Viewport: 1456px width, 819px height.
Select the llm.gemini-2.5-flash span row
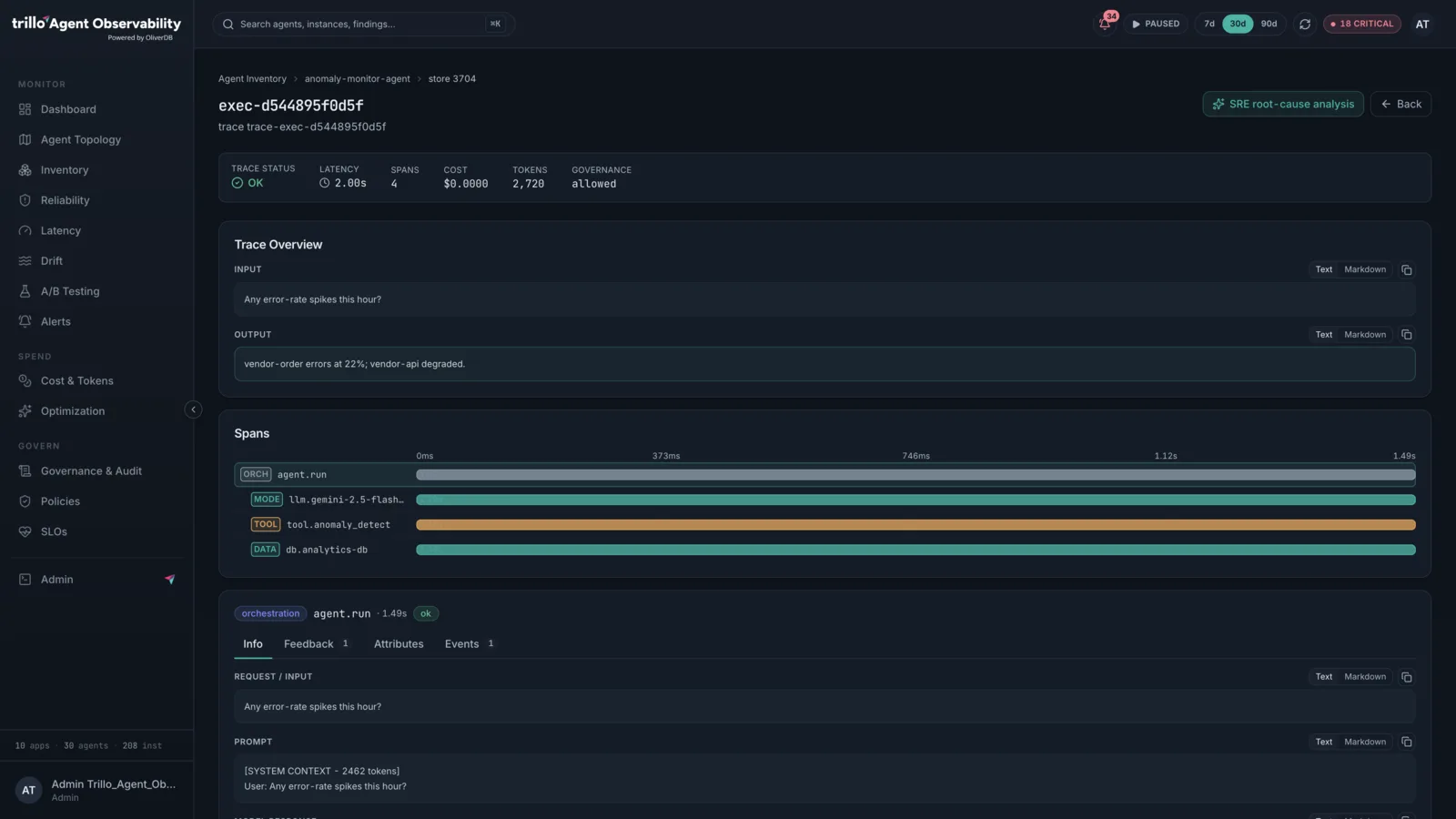click(x=824, y=500)
